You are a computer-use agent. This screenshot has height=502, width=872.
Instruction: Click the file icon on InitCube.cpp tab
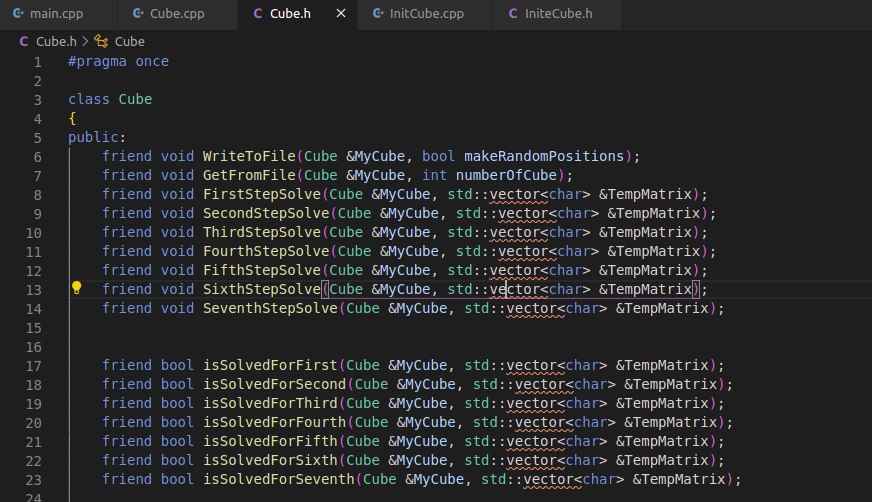376,14
